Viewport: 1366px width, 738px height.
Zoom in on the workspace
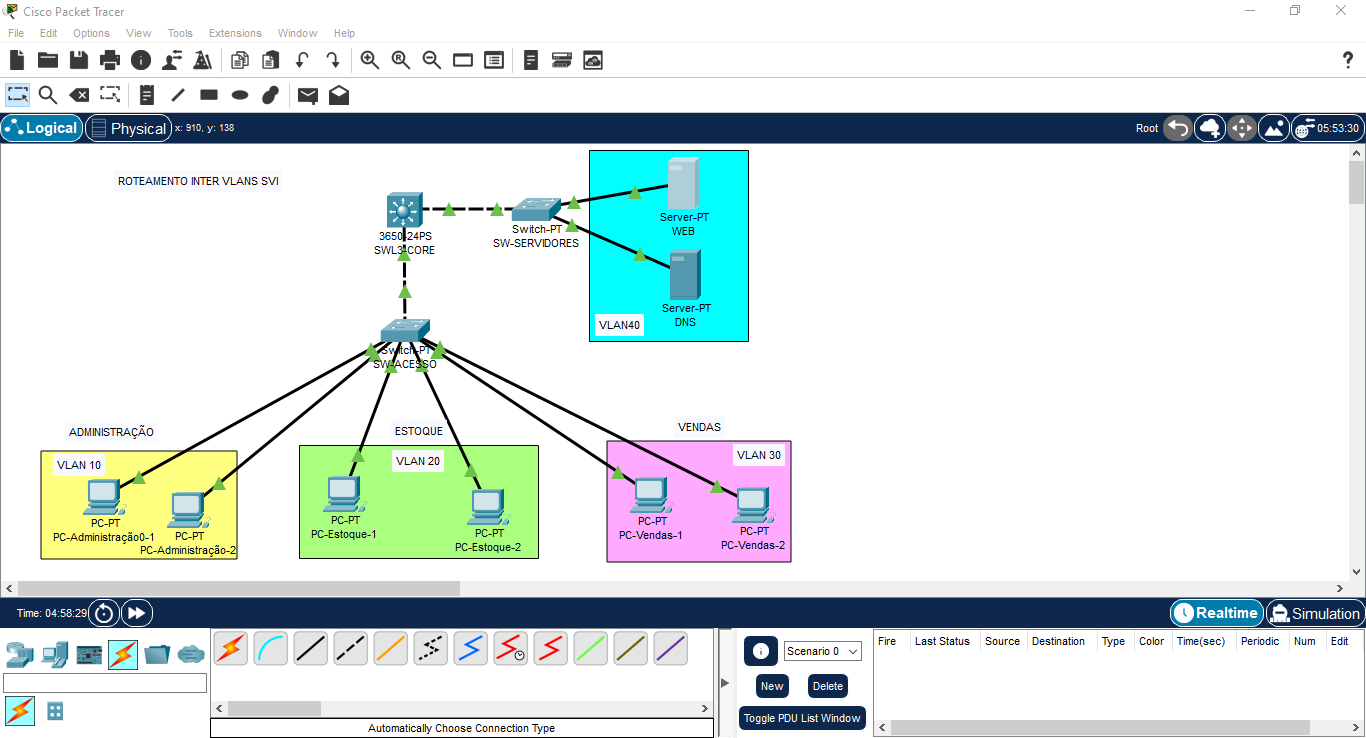click(x=370, y=60)
